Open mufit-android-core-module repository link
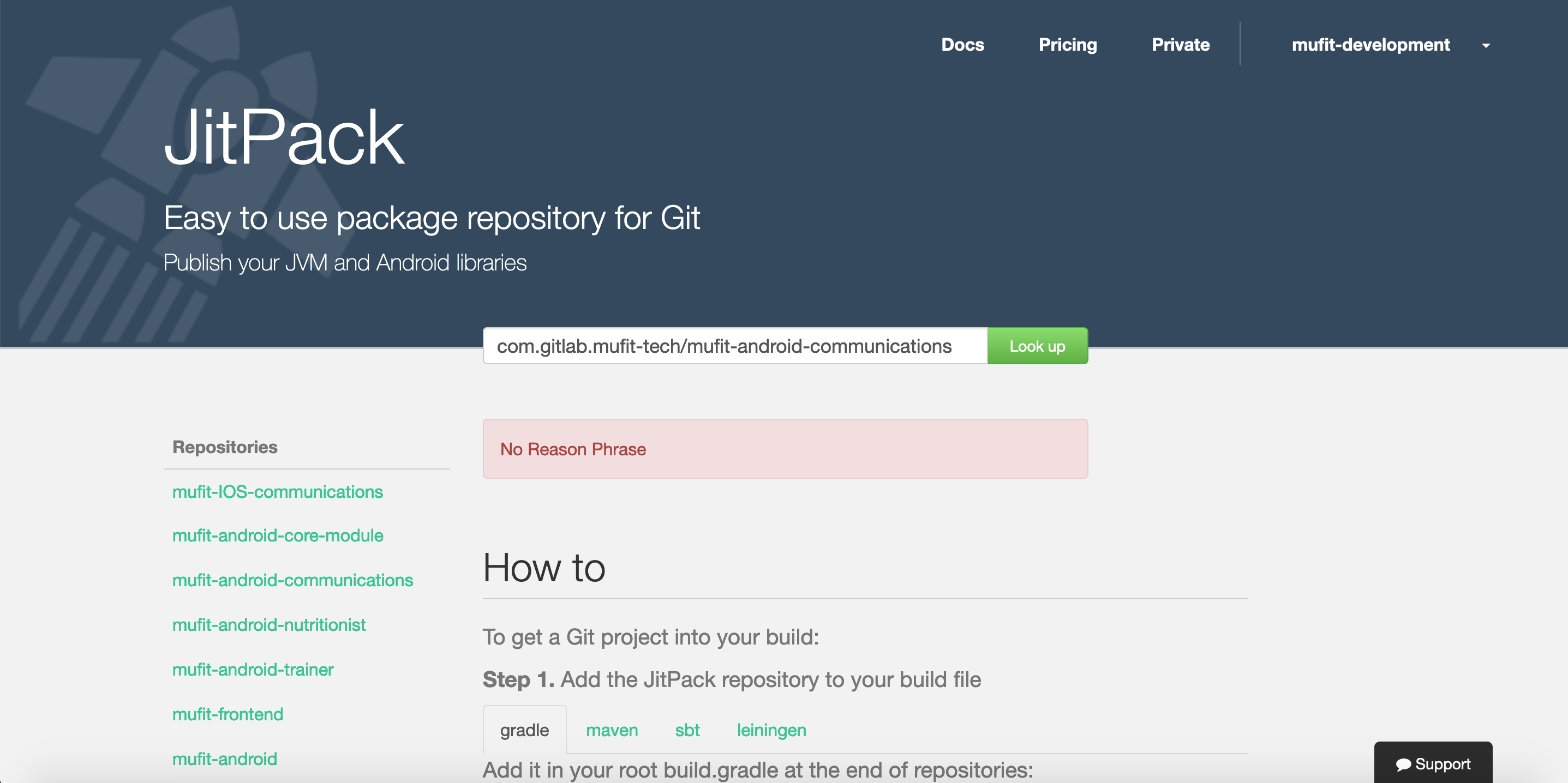 (x=277, y=535)
